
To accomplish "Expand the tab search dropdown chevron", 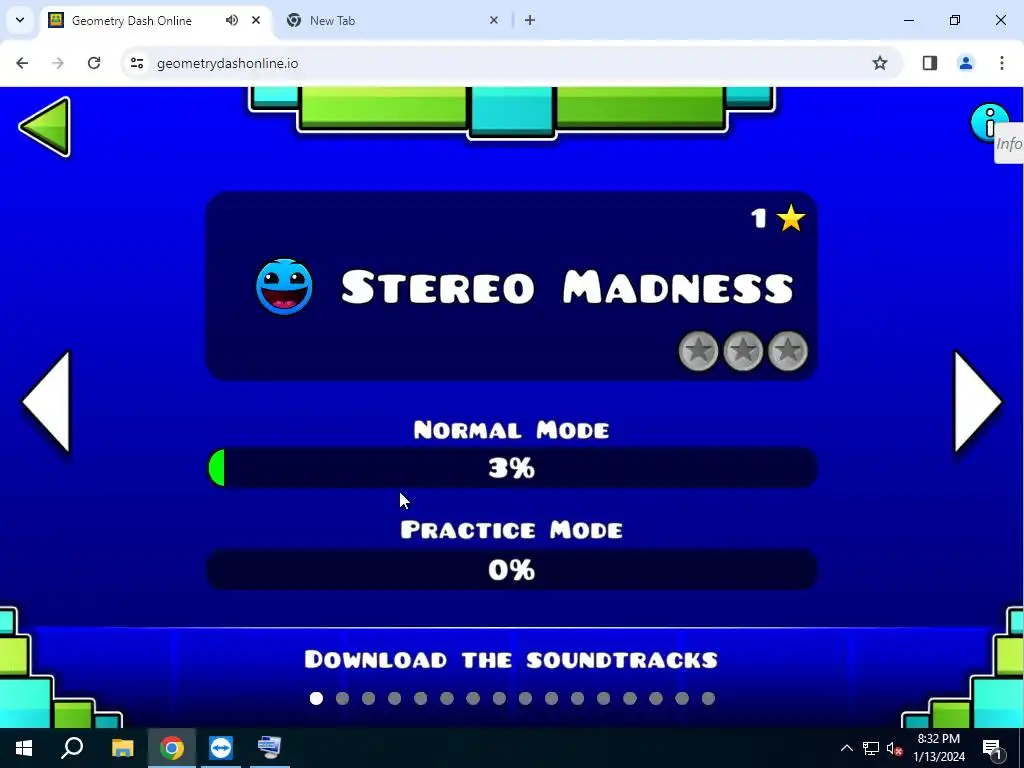I will pos(20,20).
